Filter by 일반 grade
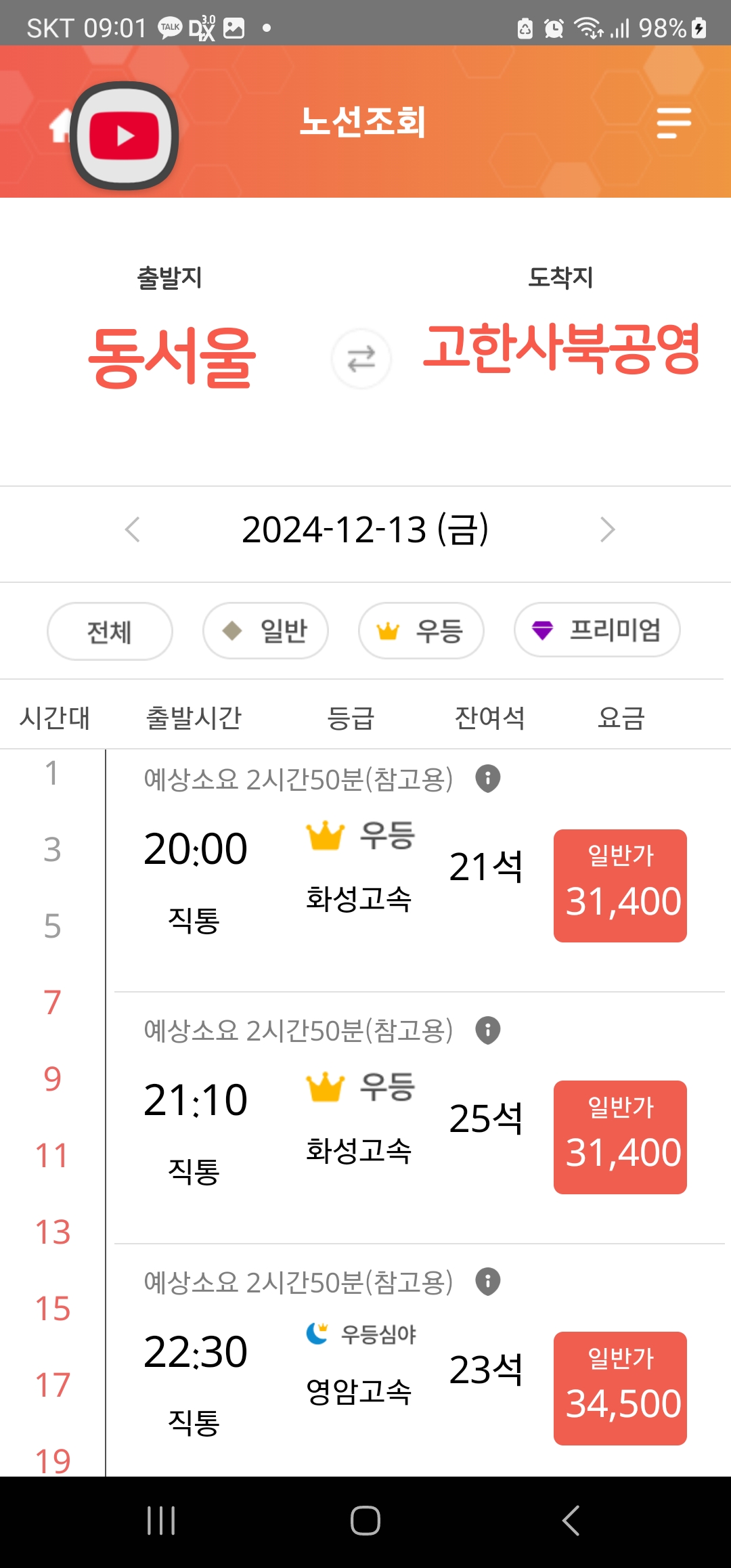Screen dimensions: 731x1568 tap(265, 631)
